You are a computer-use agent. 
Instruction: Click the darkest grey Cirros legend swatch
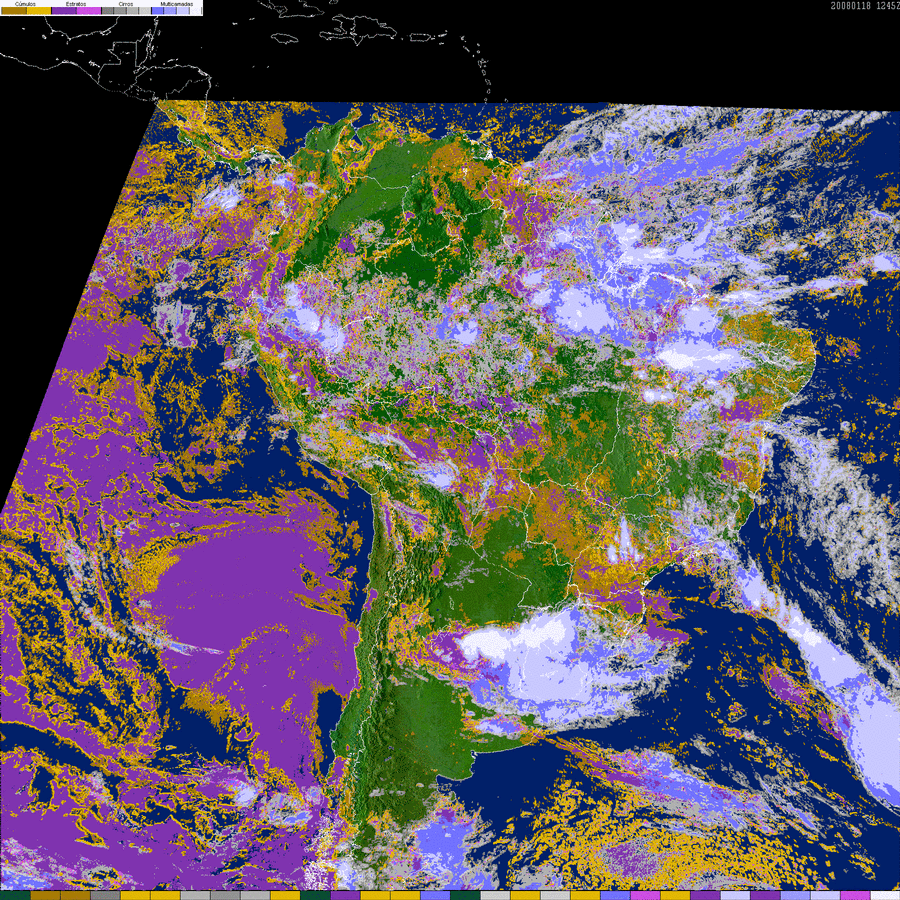pos(107,10)
